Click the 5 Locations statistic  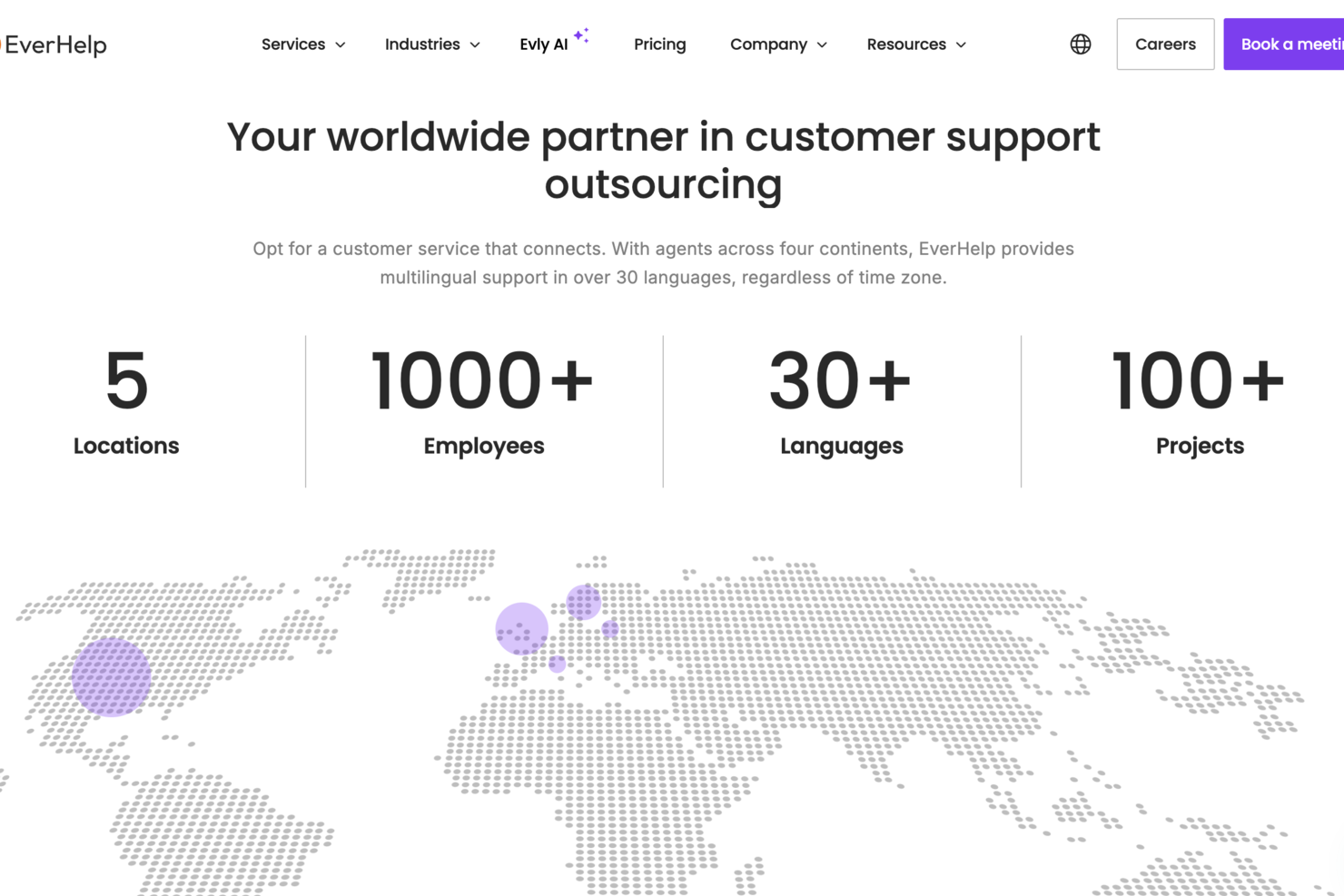tap(126, 404)
